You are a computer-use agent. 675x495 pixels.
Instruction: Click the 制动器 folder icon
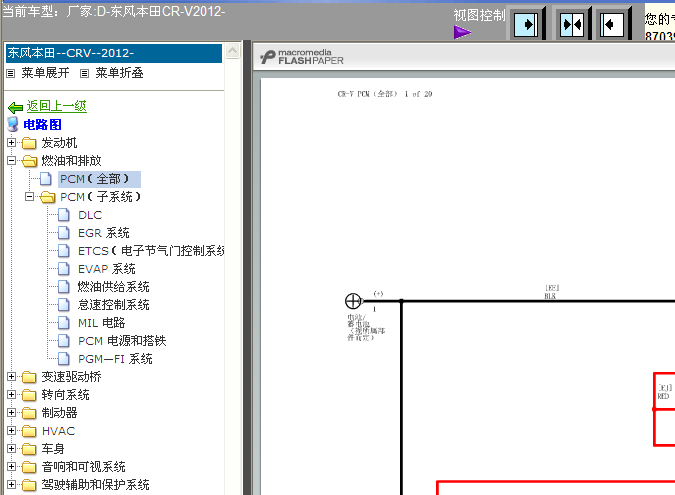(x=29, y=413)
